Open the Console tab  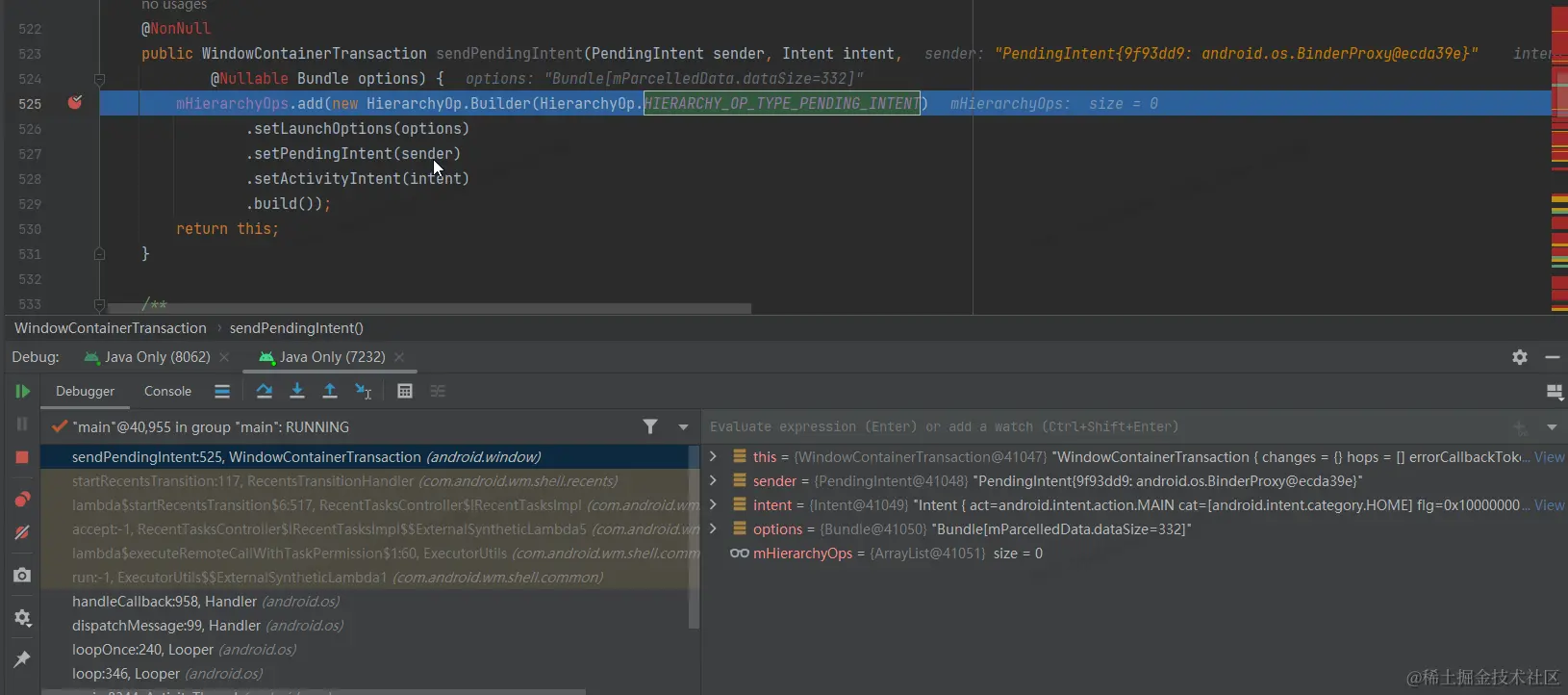click(167, 391)
